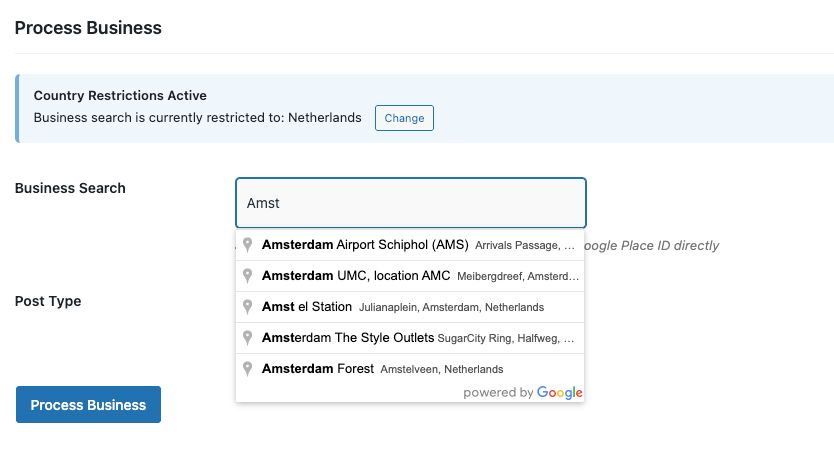Click the Country Restrictions Active notice title
834x467 pixels.
[x=120, y=96]
